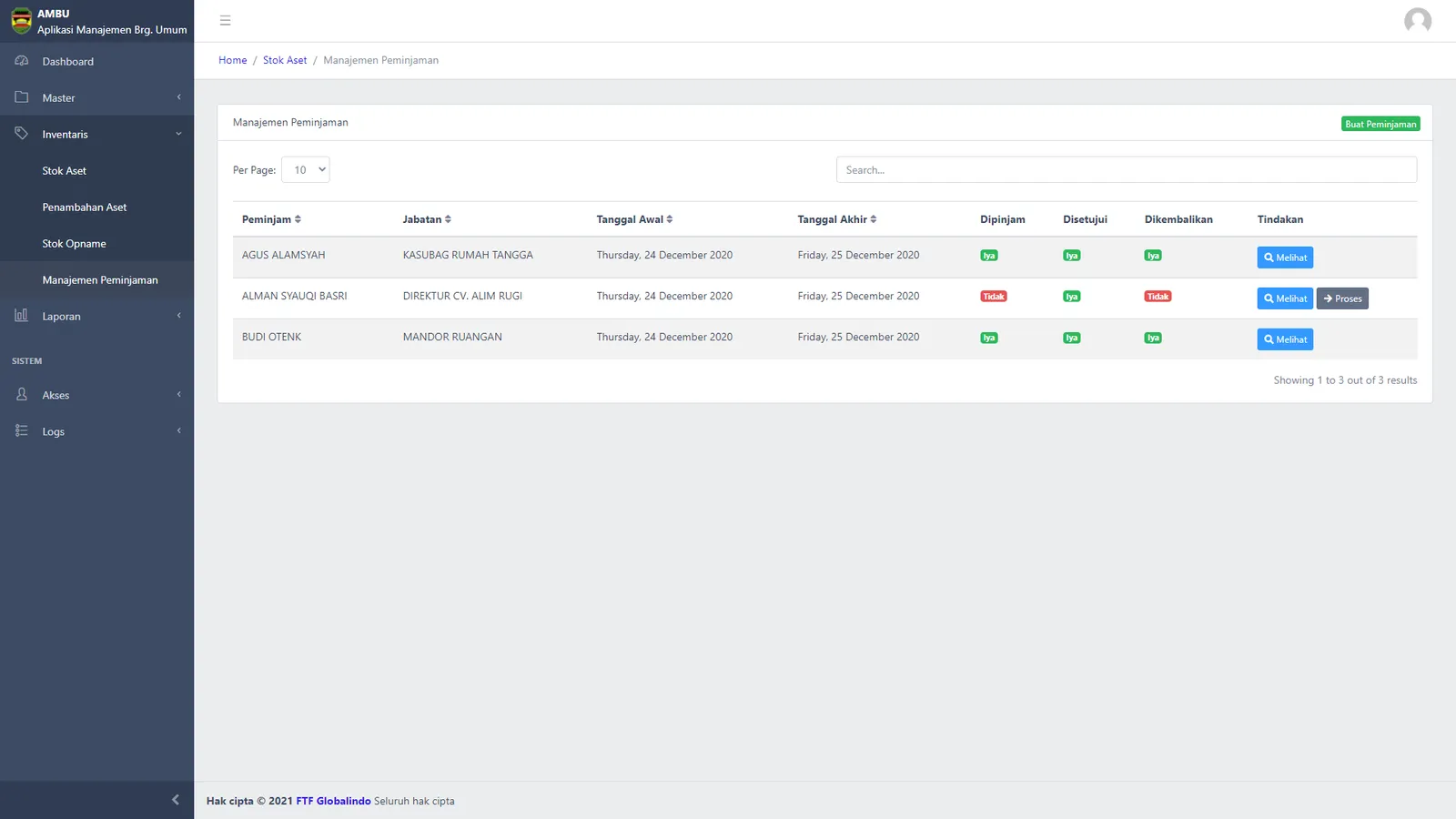This screenshot has width=1456, height=819.
Task: Click Dipinjam Iya badge for AGUS ALAMSYAH
Action: point(989,256)
